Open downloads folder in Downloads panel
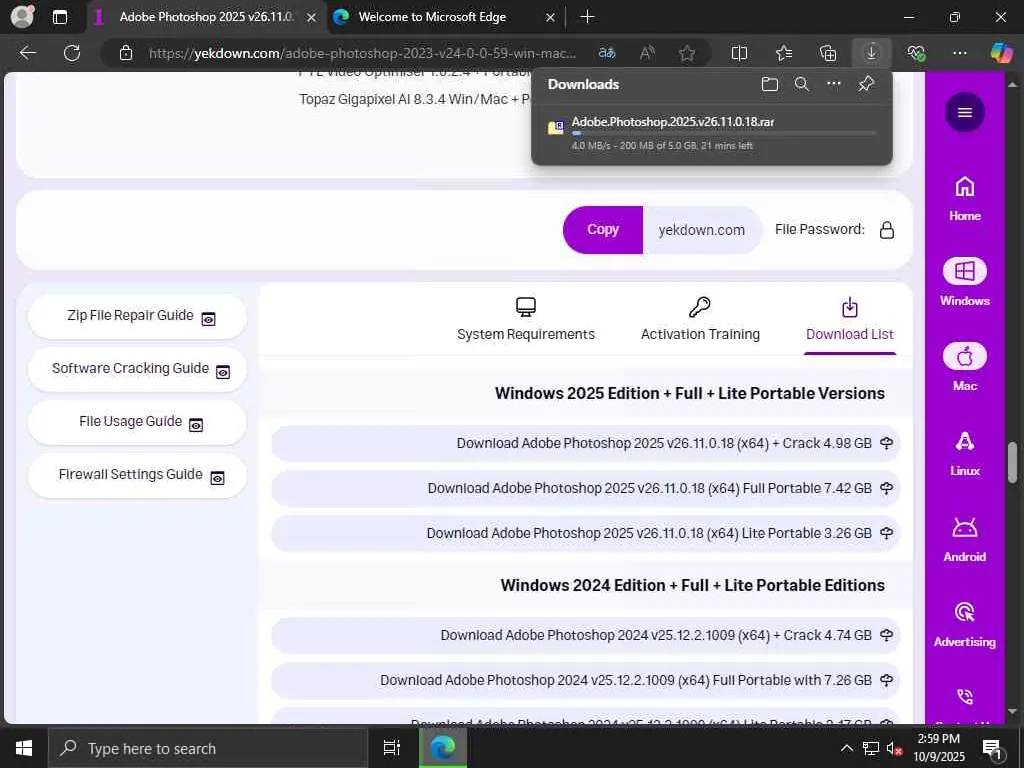This screenshot has width=1024, height=768. tap(770, 84)
